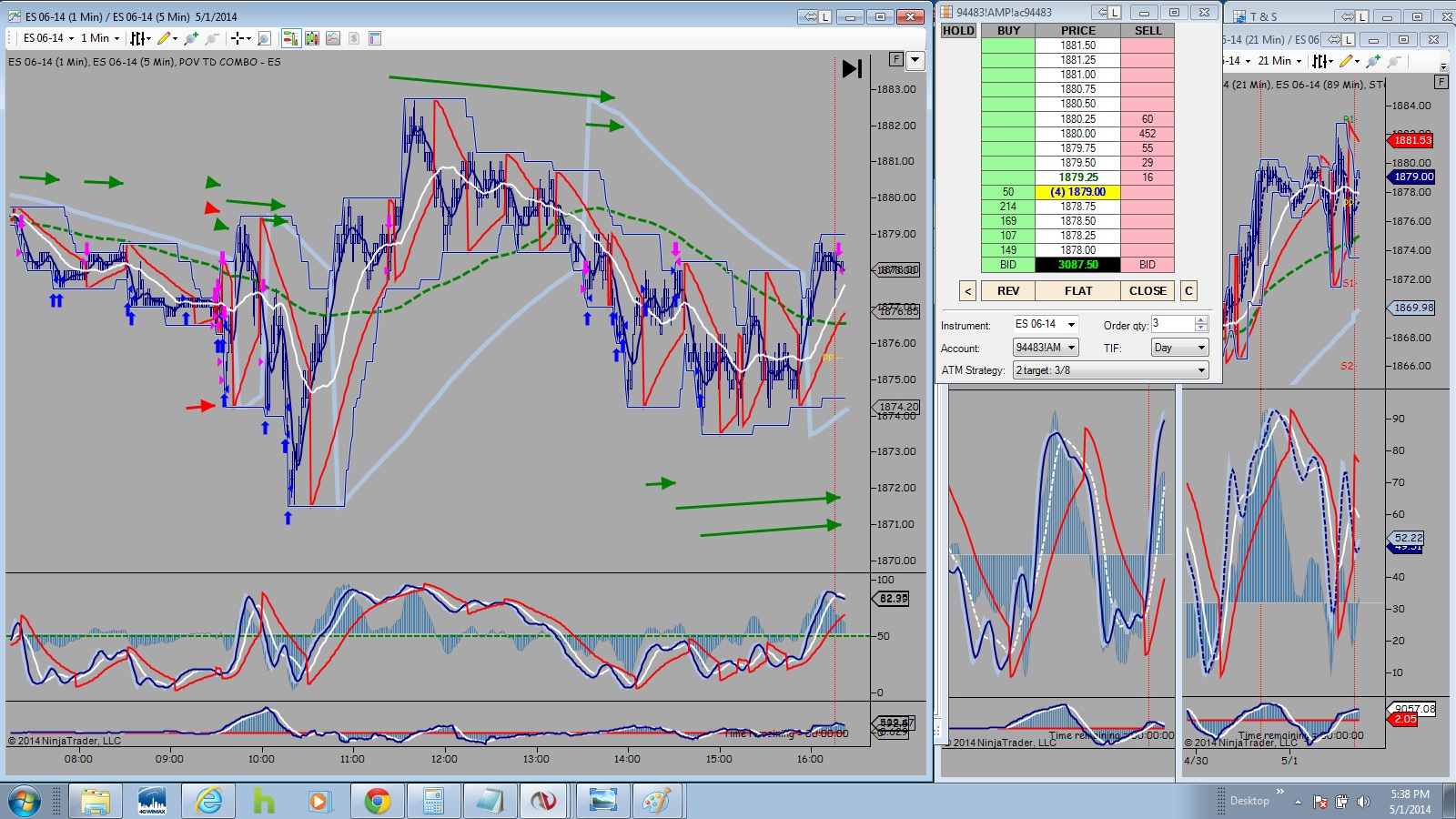The height and width of the screenshot is (819, 1456).
Task: Open the chart properties icon
Action: 374,38
